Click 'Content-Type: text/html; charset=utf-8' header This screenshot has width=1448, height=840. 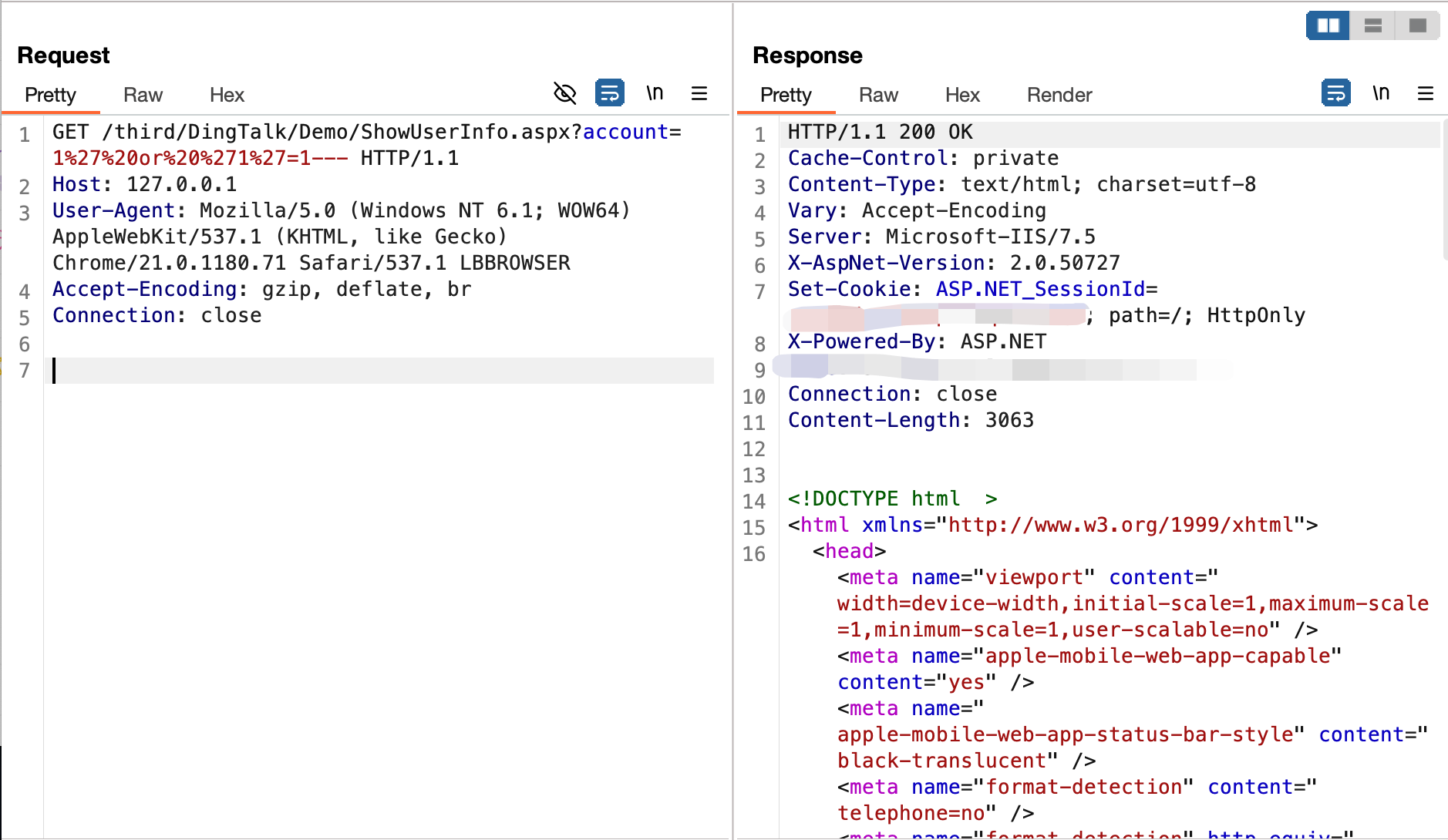(1022, 184)
